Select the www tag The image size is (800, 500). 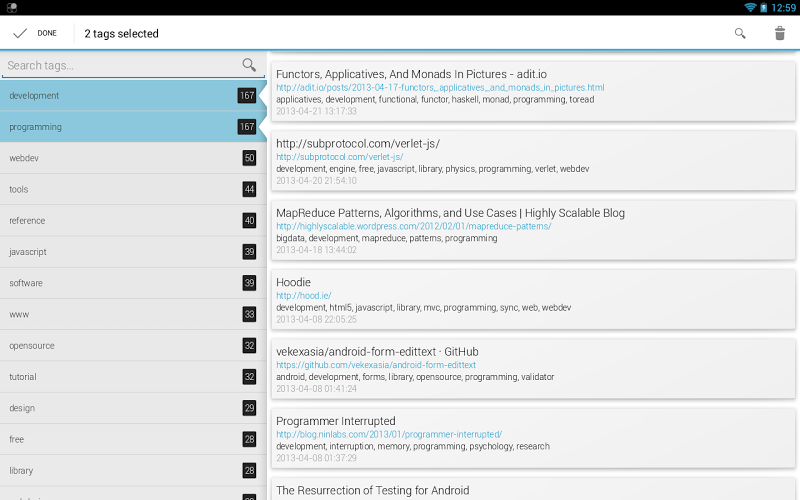(x=133, y=314)
